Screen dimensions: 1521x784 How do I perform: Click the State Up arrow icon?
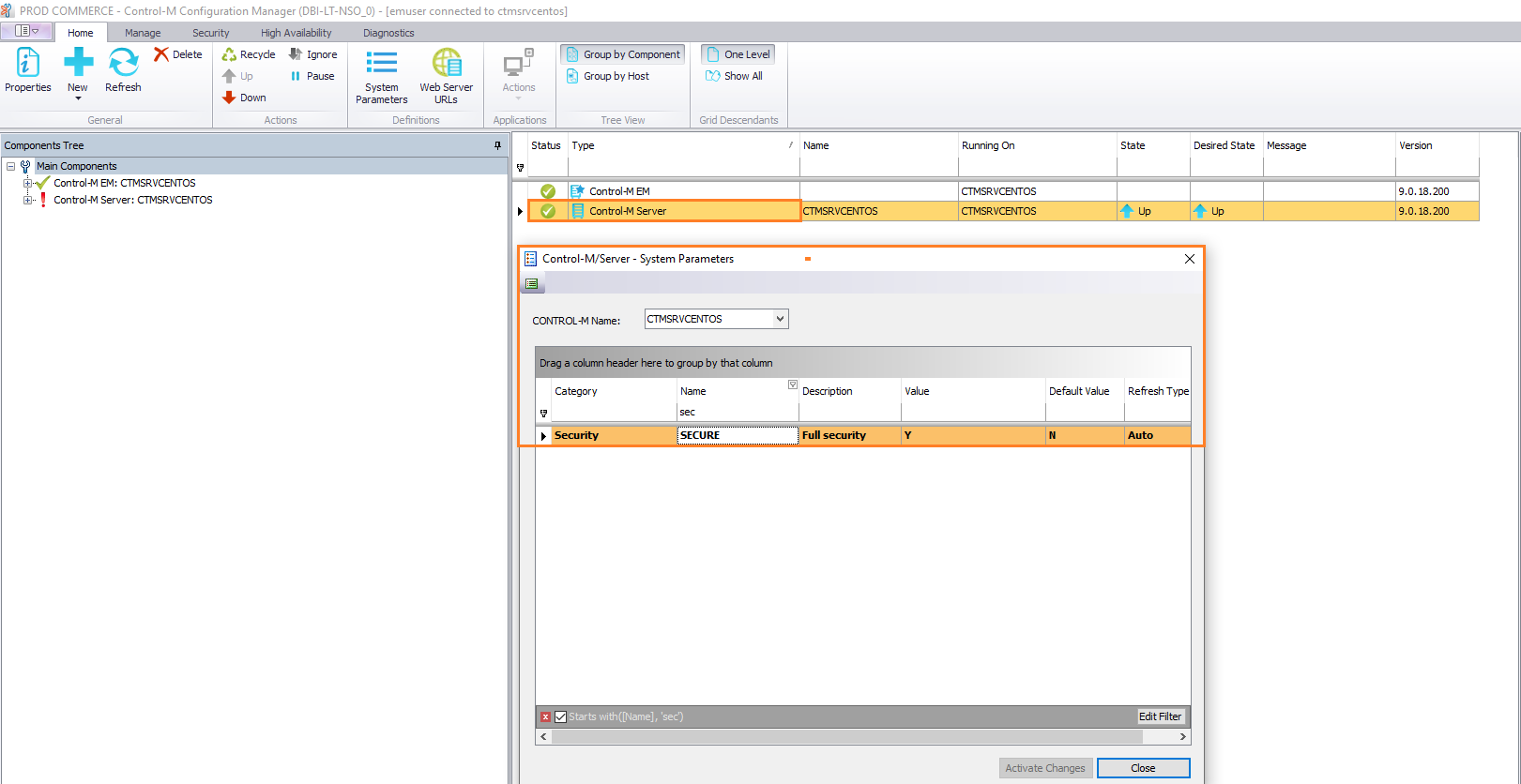1127,211
